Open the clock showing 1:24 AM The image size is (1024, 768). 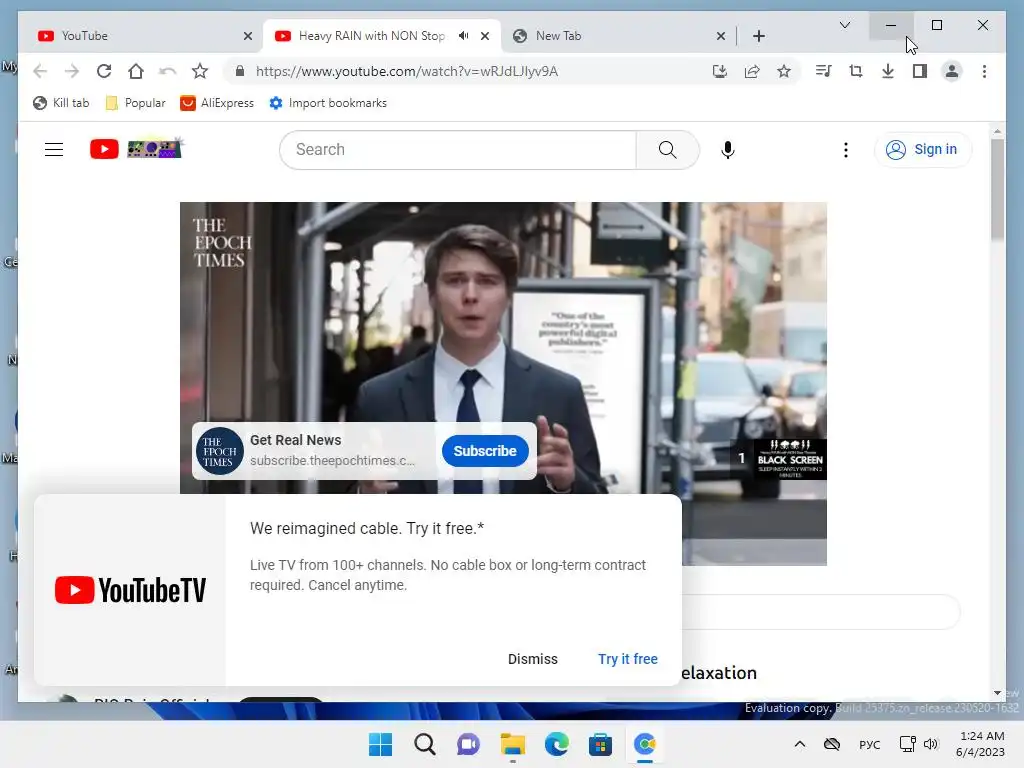pos(980,744)
